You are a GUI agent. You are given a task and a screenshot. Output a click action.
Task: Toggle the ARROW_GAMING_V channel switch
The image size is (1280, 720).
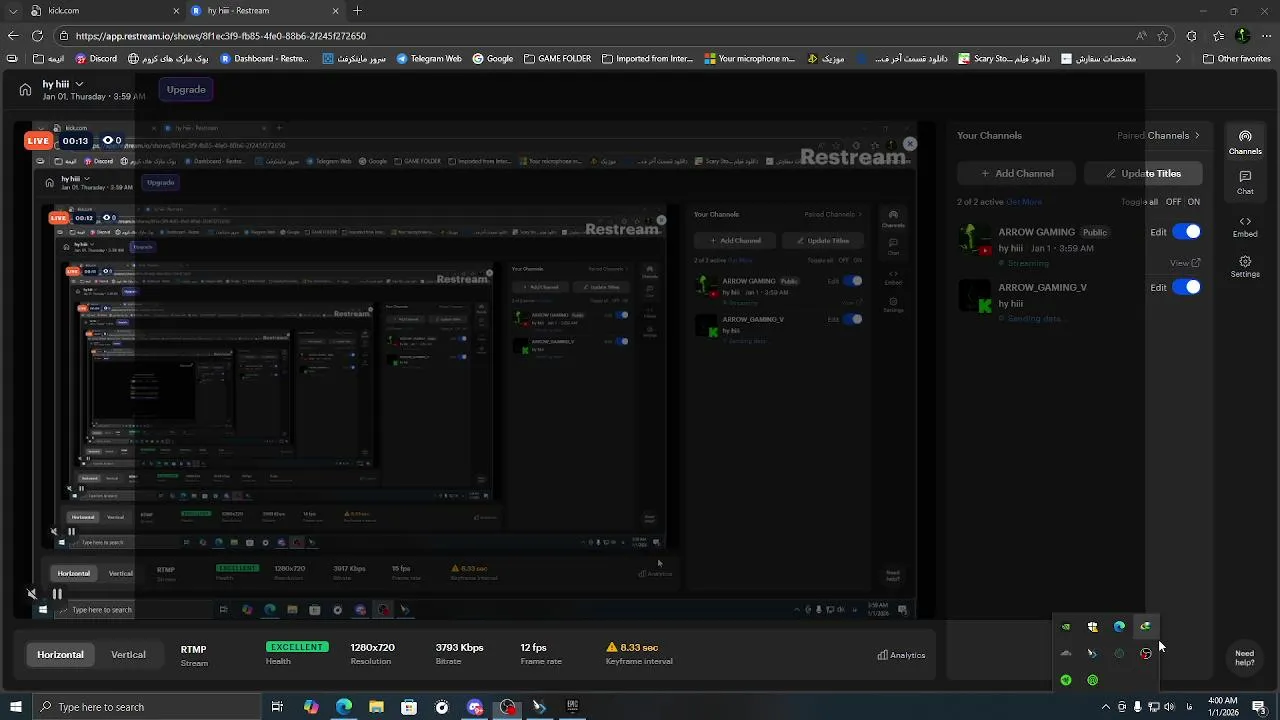tap(1186, 287)
